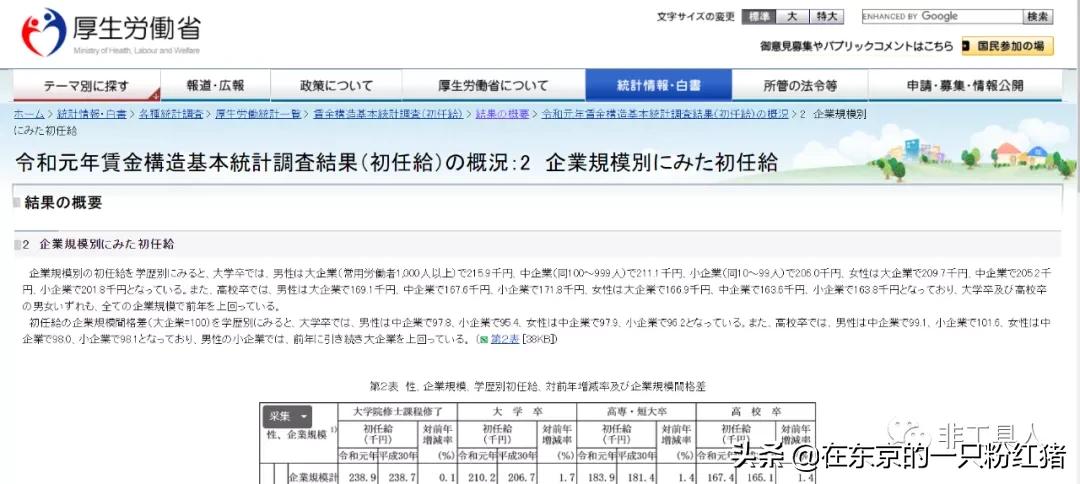Image resolution: width=1080 pixels, height=484 pixels.
Task: Open the 報道・広報 tab
Action: [x=215, y=86]
